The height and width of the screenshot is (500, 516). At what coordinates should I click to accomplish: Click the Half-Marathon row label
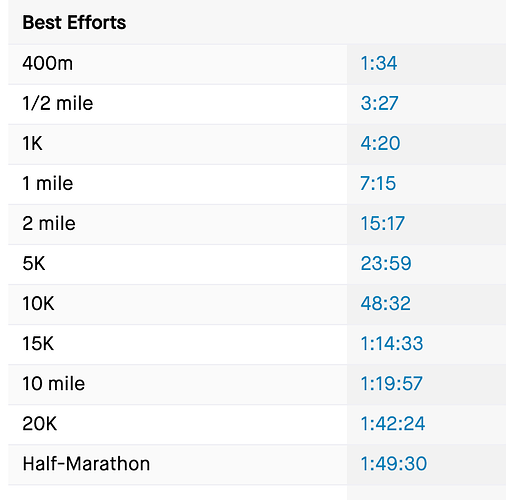tap(86, 464)
